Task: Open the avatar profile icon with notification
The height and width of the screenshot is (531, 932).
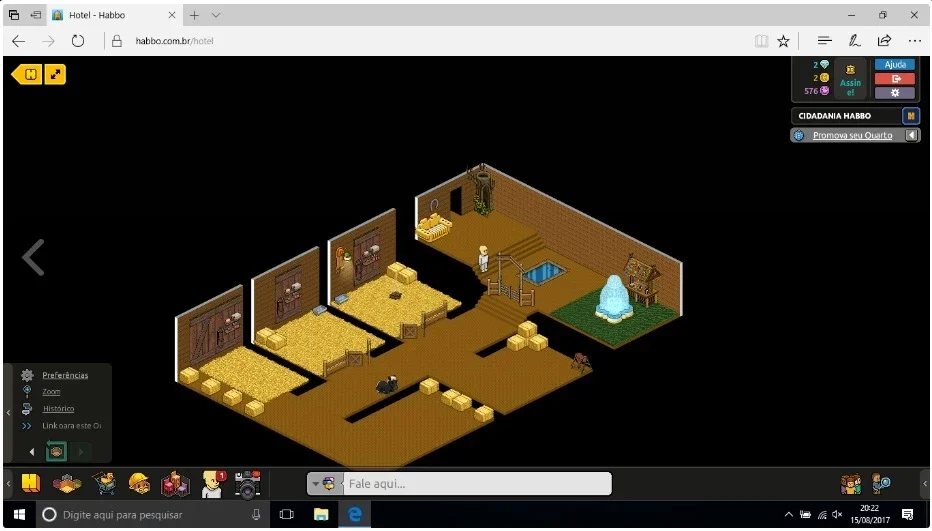Action: (213, 484)
